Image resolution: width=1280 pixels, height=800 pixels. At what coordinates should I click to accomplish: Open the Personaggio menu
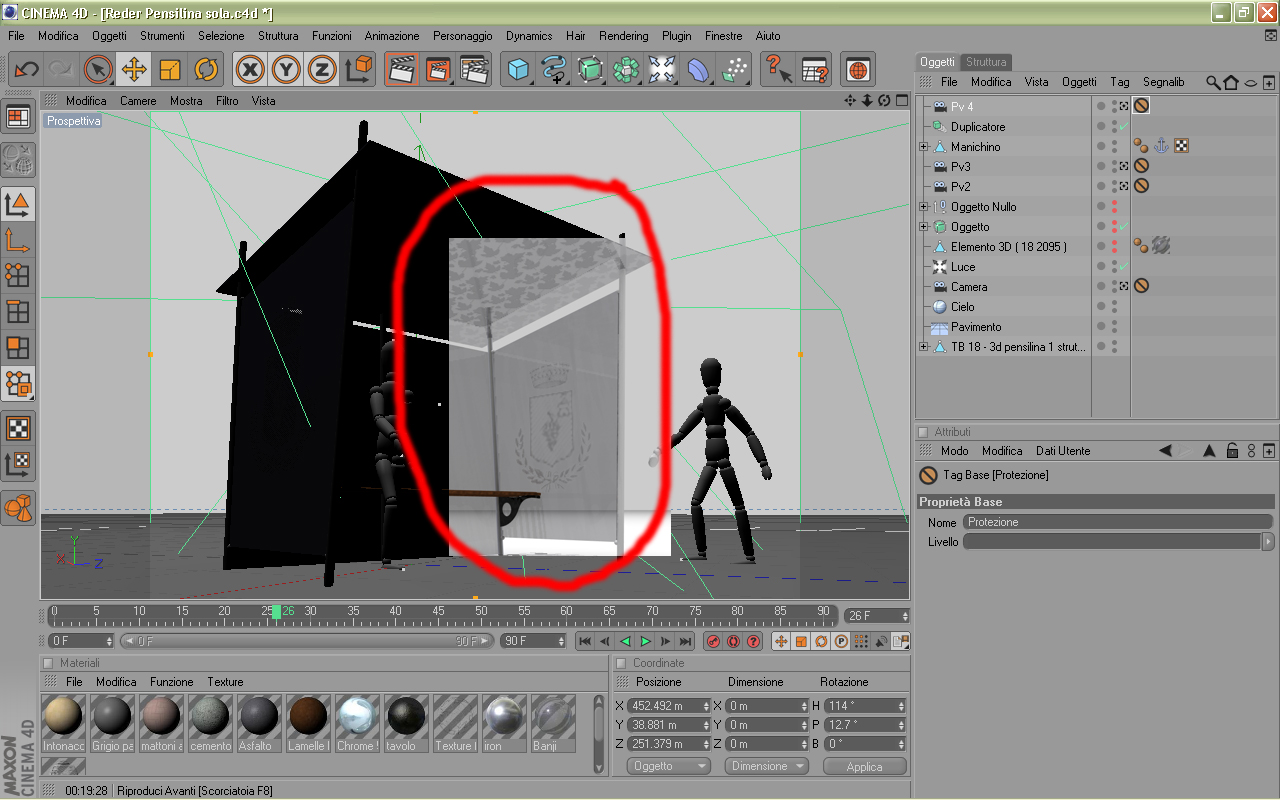463,36
